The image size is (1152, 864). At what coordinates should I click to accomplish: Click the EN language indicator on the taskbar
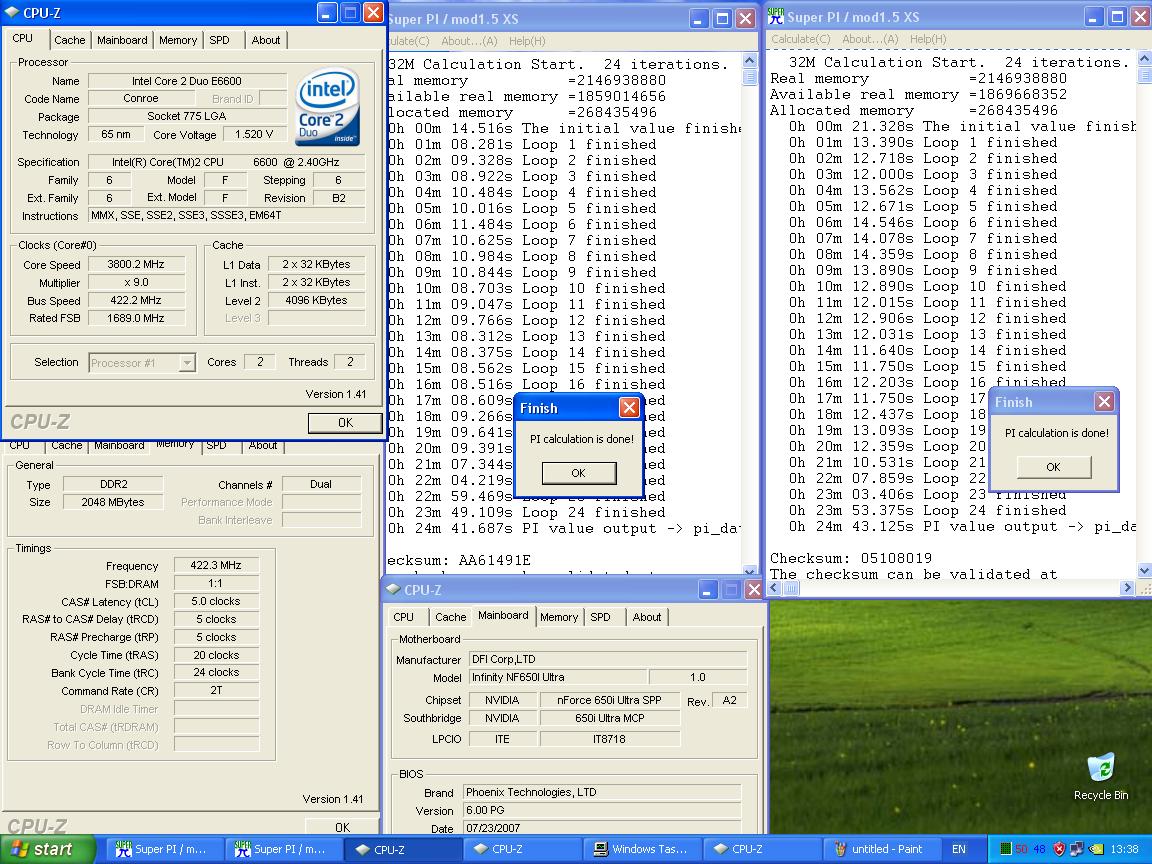pos(959,849)
